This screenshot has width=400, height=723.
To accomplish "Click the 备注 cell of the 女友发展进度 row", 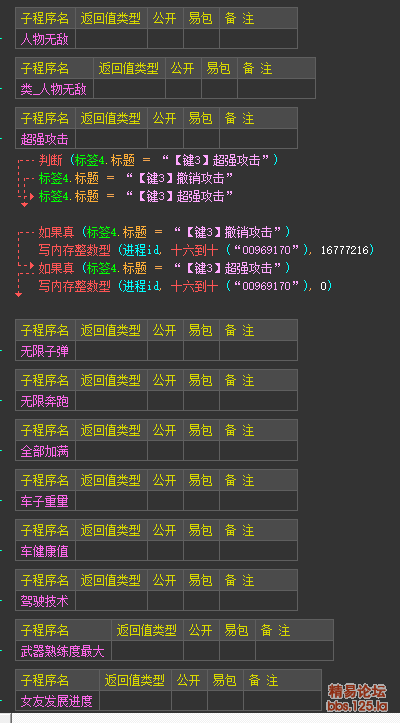I will (x=282, y=701).
